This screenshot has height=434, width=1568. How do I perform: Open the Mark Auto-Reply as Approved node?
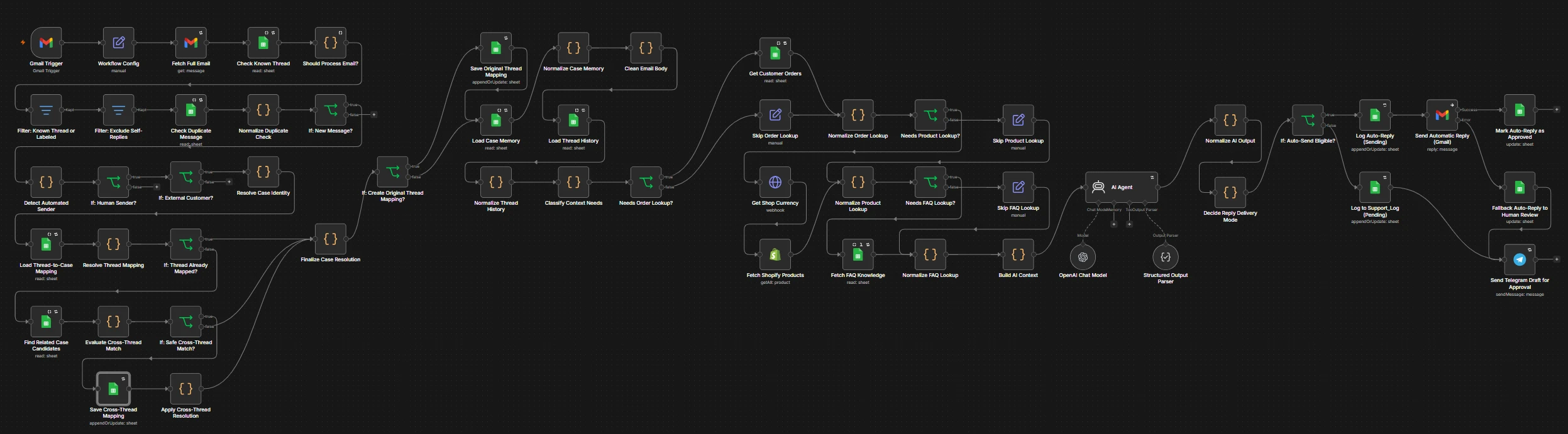tap(1520, 110)
